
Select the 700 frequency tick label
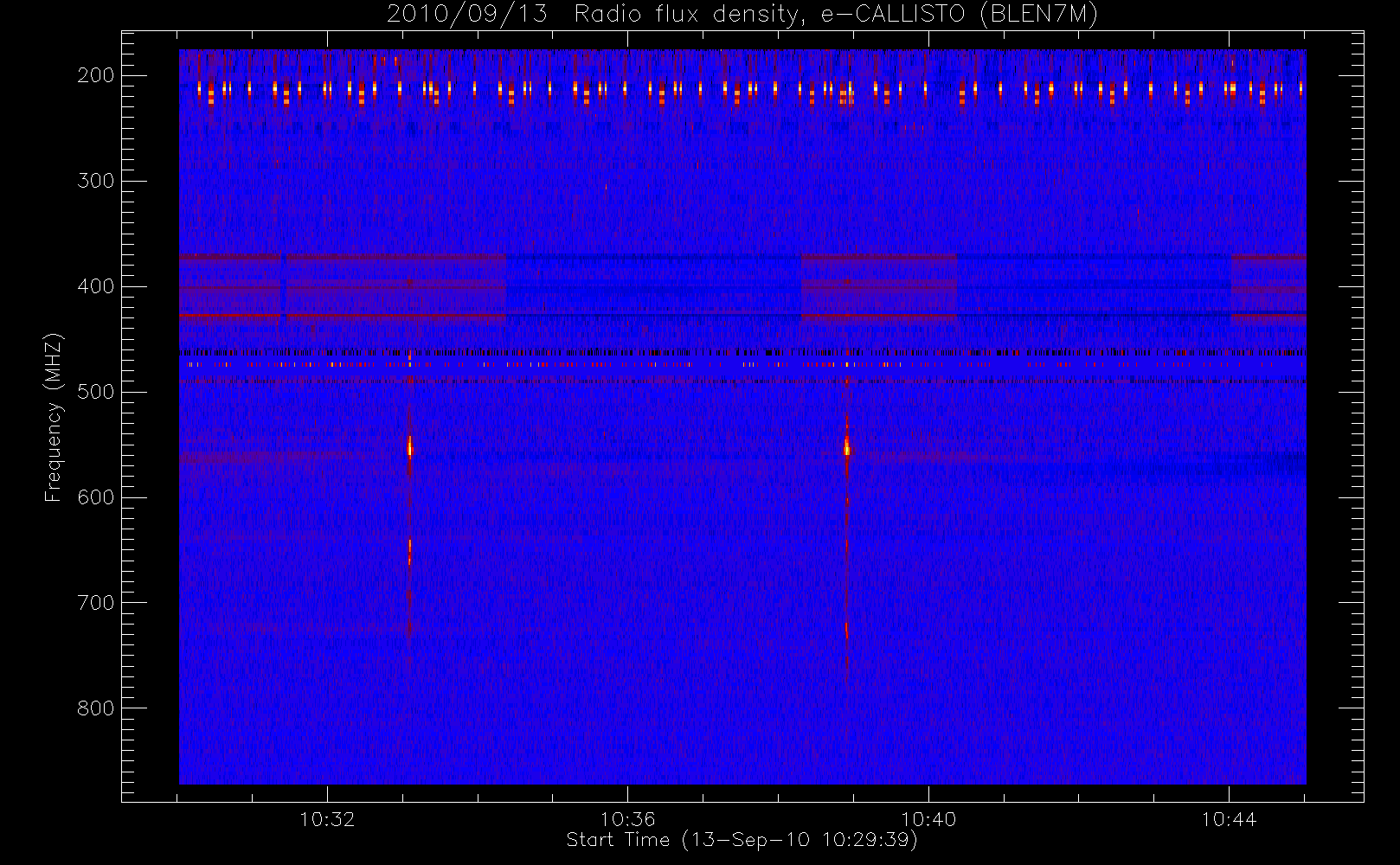click(x=95, y=603)
